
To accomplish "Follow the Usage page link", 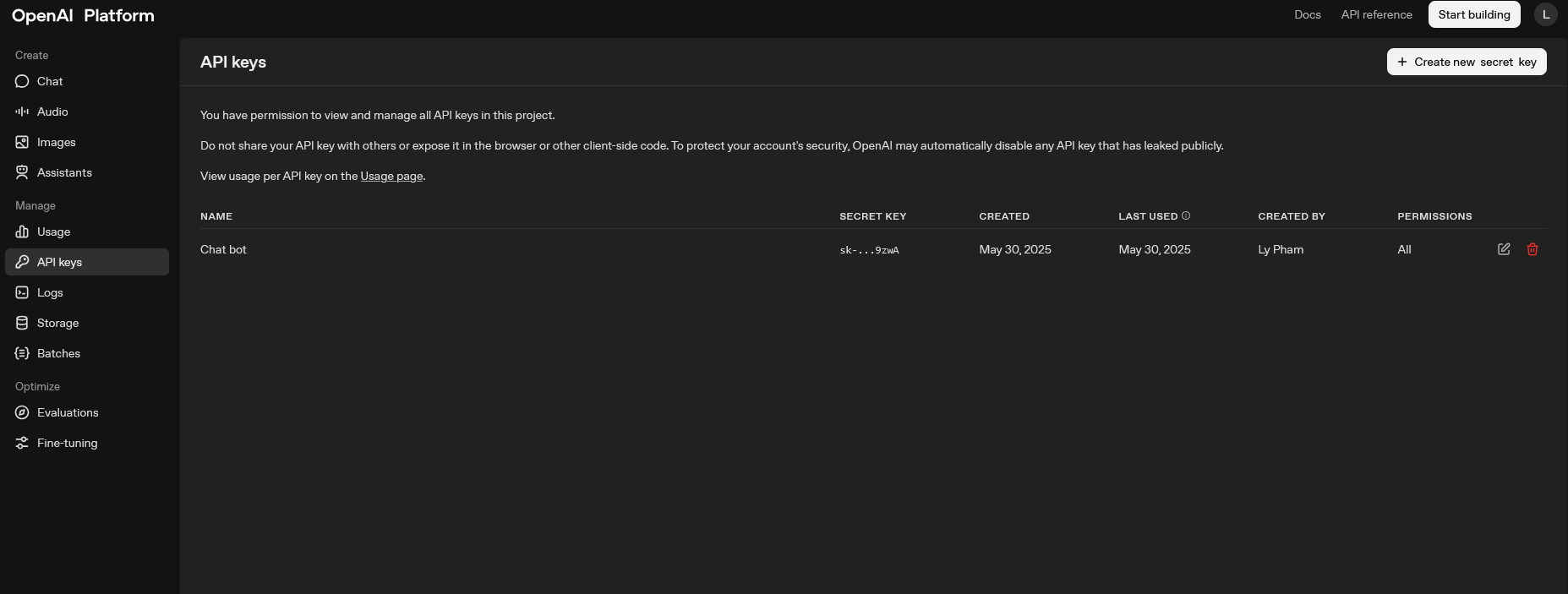I will tap(391, 176).
